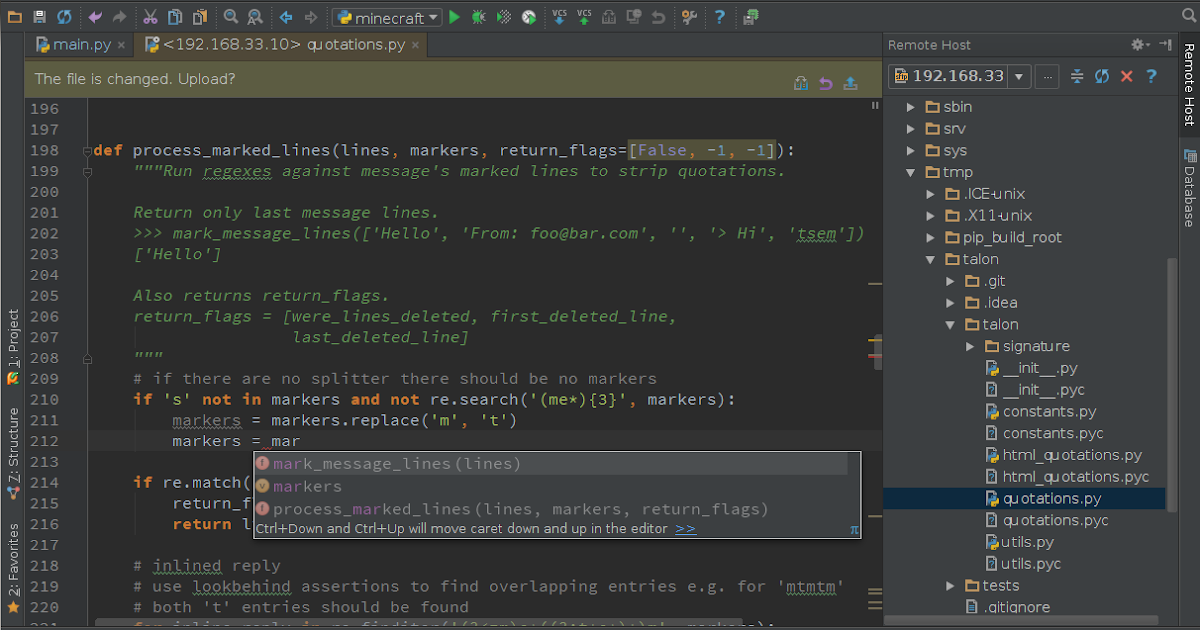
Task: Refresh the remote host file listing
Action: [1102, 76]
